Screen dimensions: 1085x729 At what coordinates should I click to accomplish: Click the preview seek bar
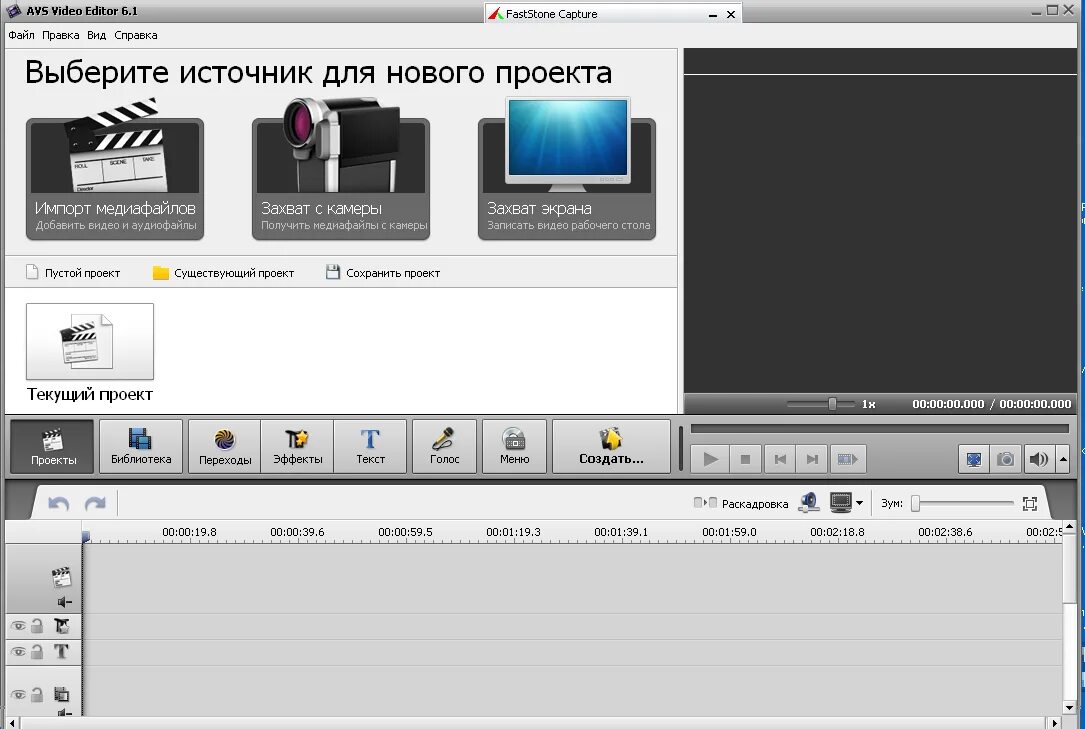pos(879,429)
